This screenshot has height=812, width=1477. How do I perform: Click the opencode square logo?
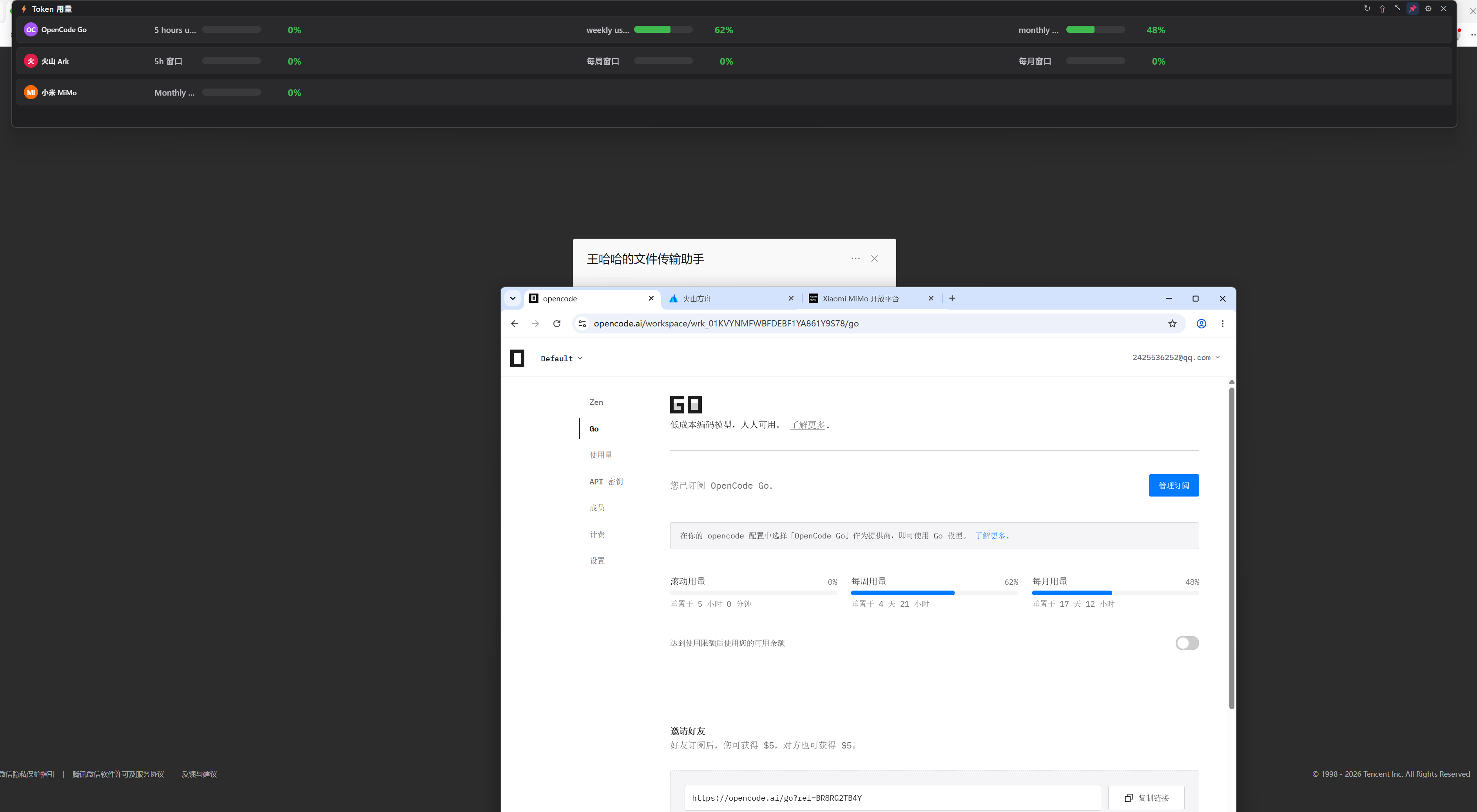[517, 359]
